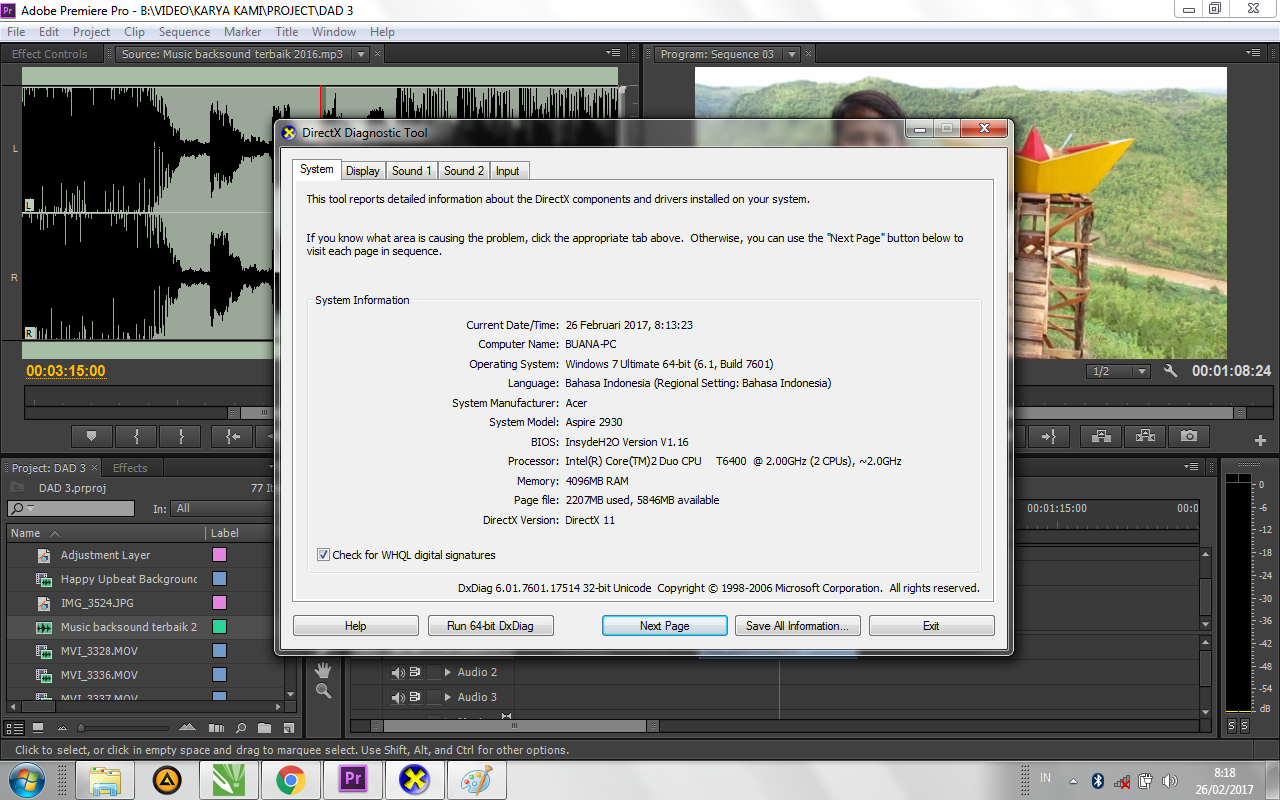Switch to the Effects tab
The image size is (1280, 800).
[x=131, y=466]
